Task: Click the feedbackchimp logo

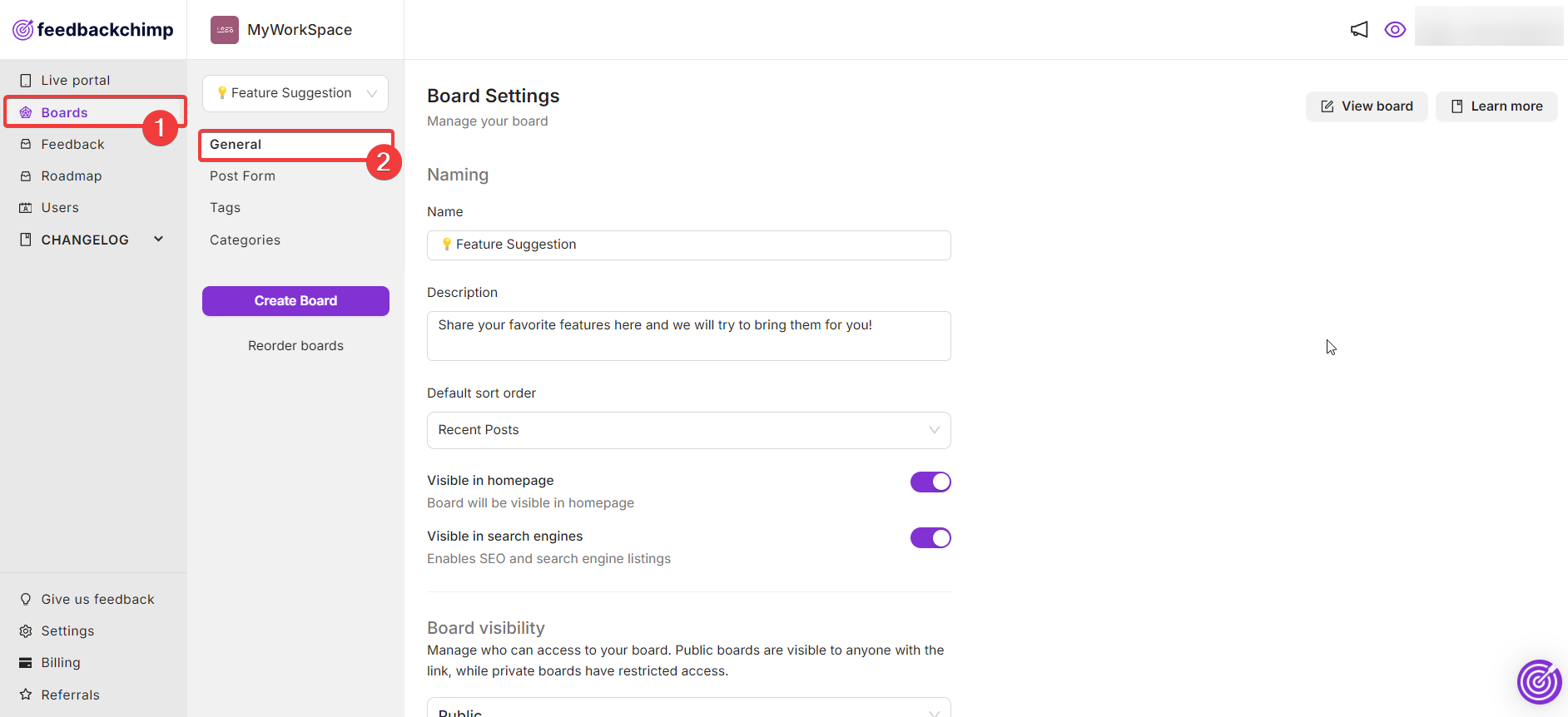Action: point(93,30)
